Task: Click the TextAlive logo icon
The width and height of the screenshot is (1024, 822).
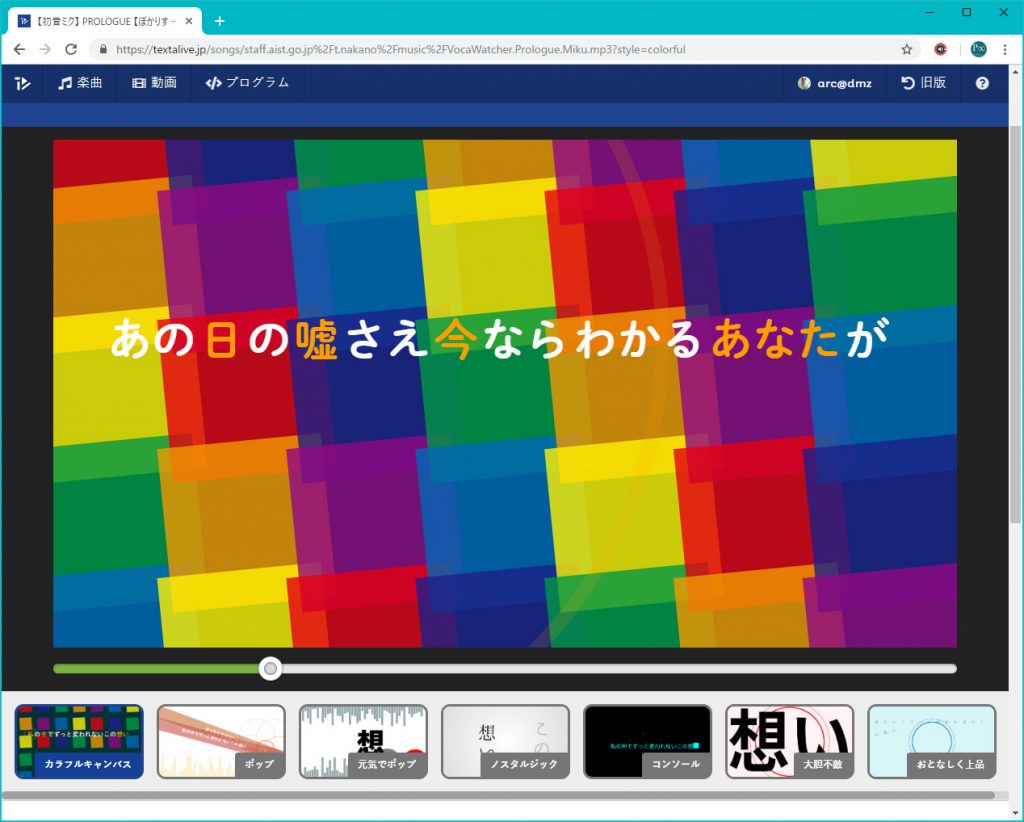Action: 22,83
